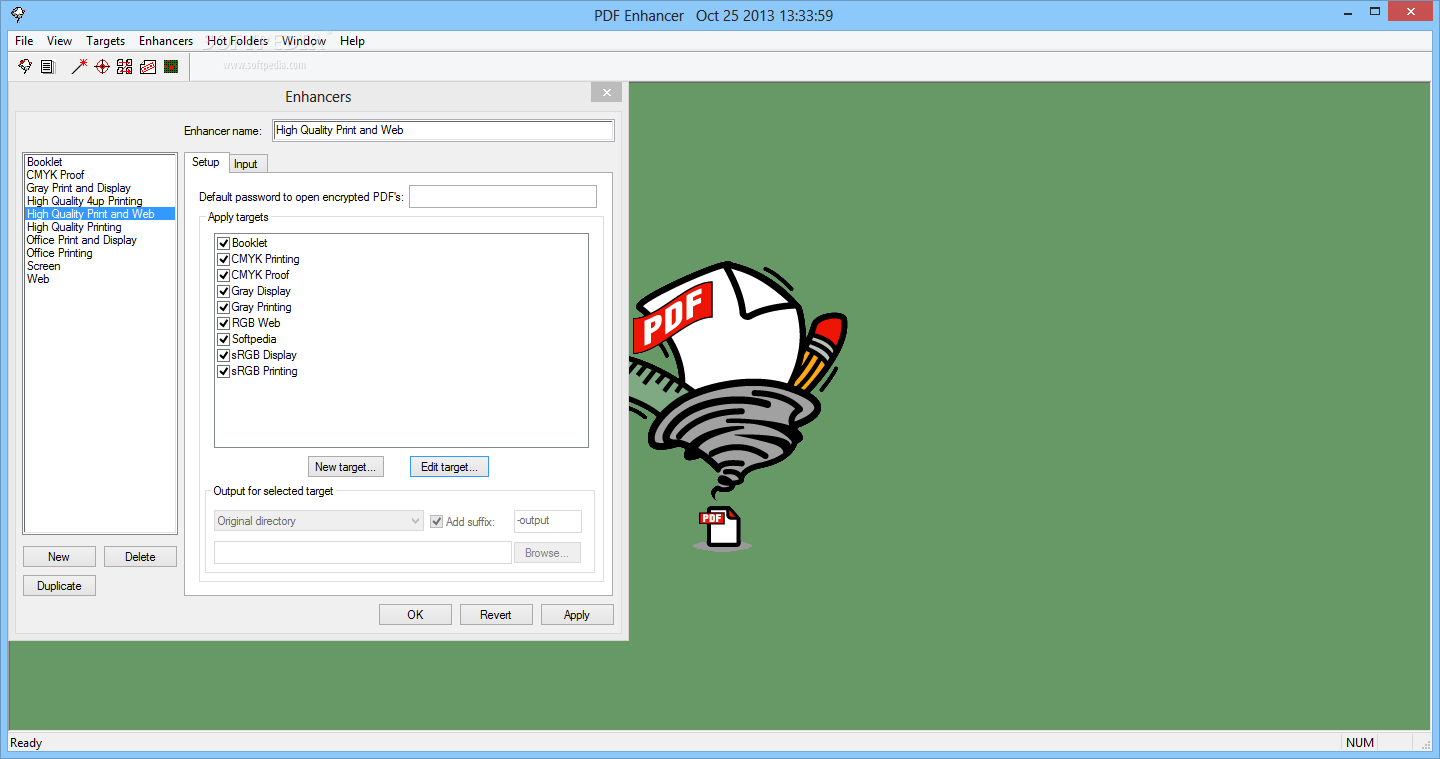
Task: Click the Duplicate button
Action: 59,586
